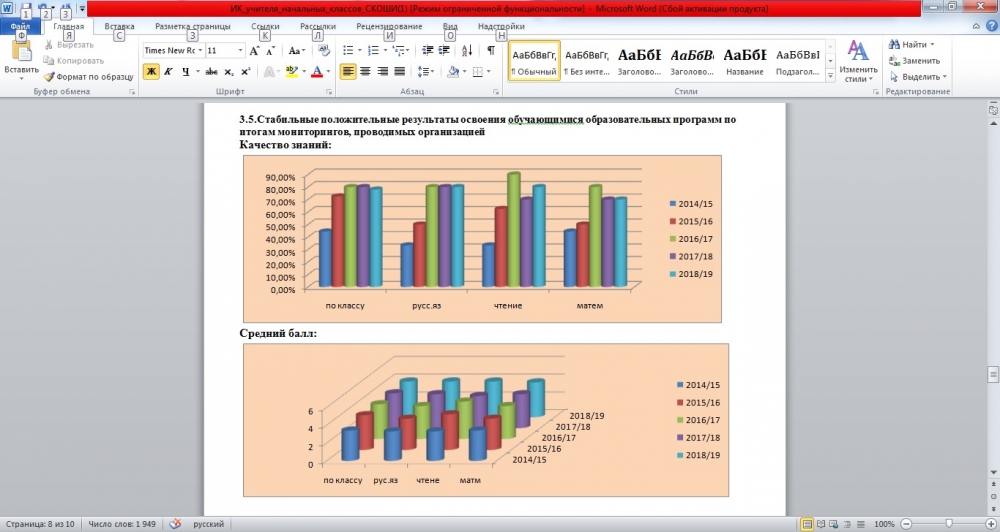Sort selected text
1000x532 pixels.
tap(467, 50)
